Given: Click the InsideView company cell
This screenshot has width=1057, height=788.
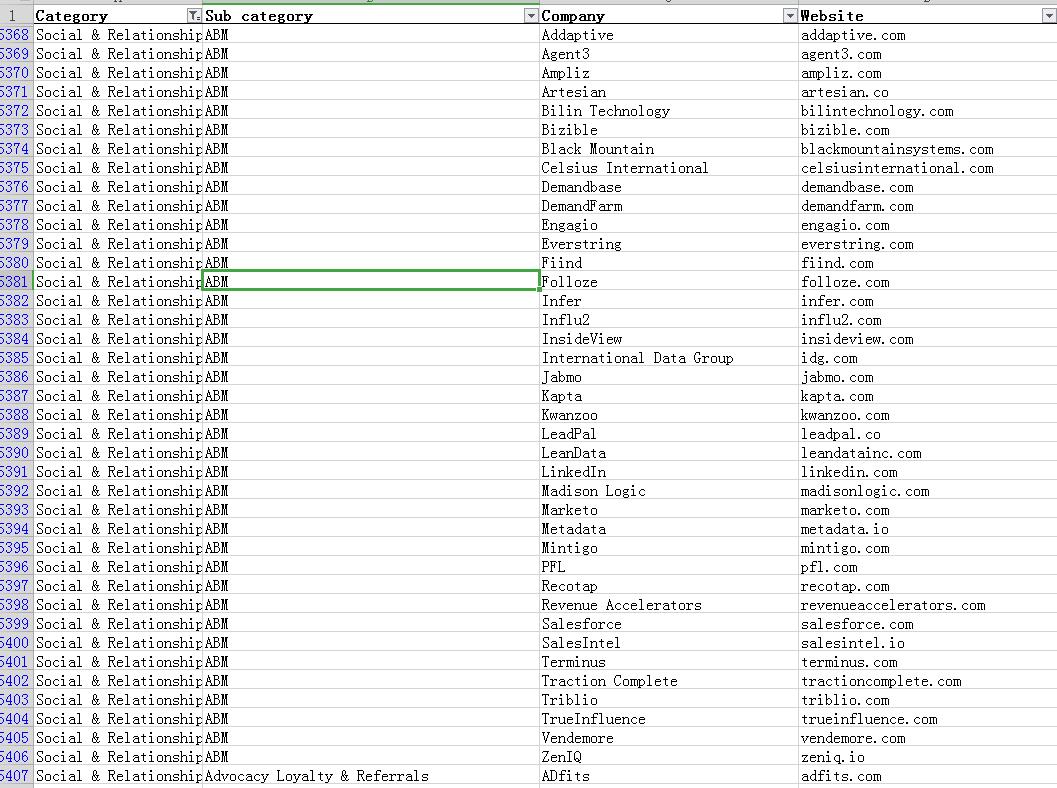Looking at the screenshot, I should [669, 339].
